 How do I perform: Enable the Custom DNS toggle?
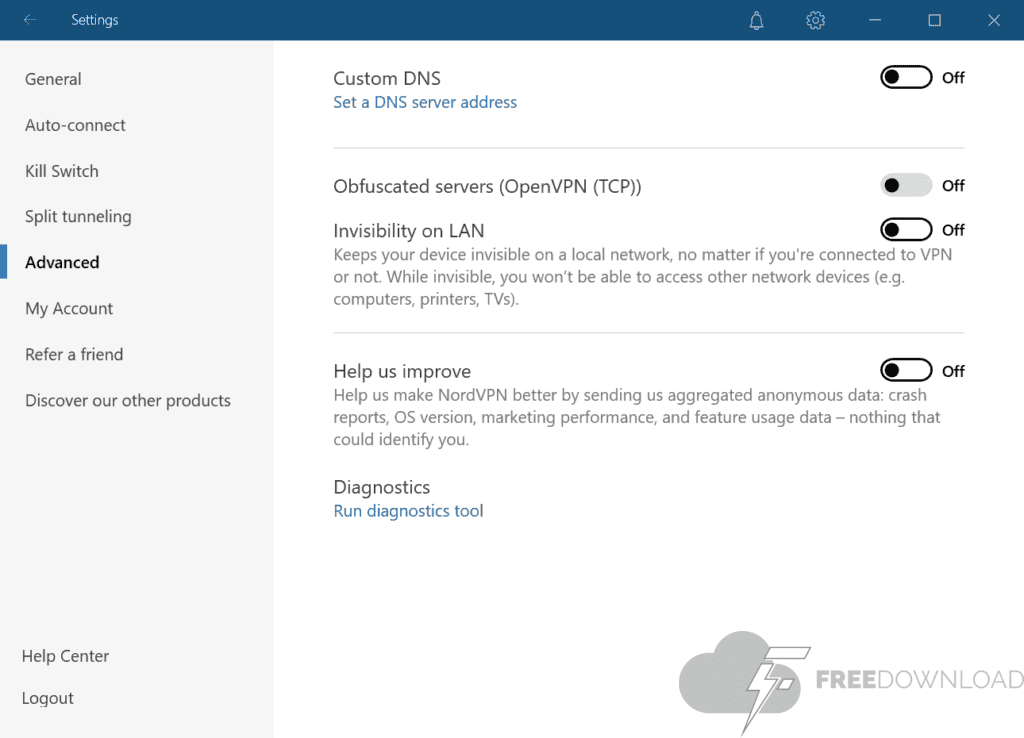click(906, 77)
